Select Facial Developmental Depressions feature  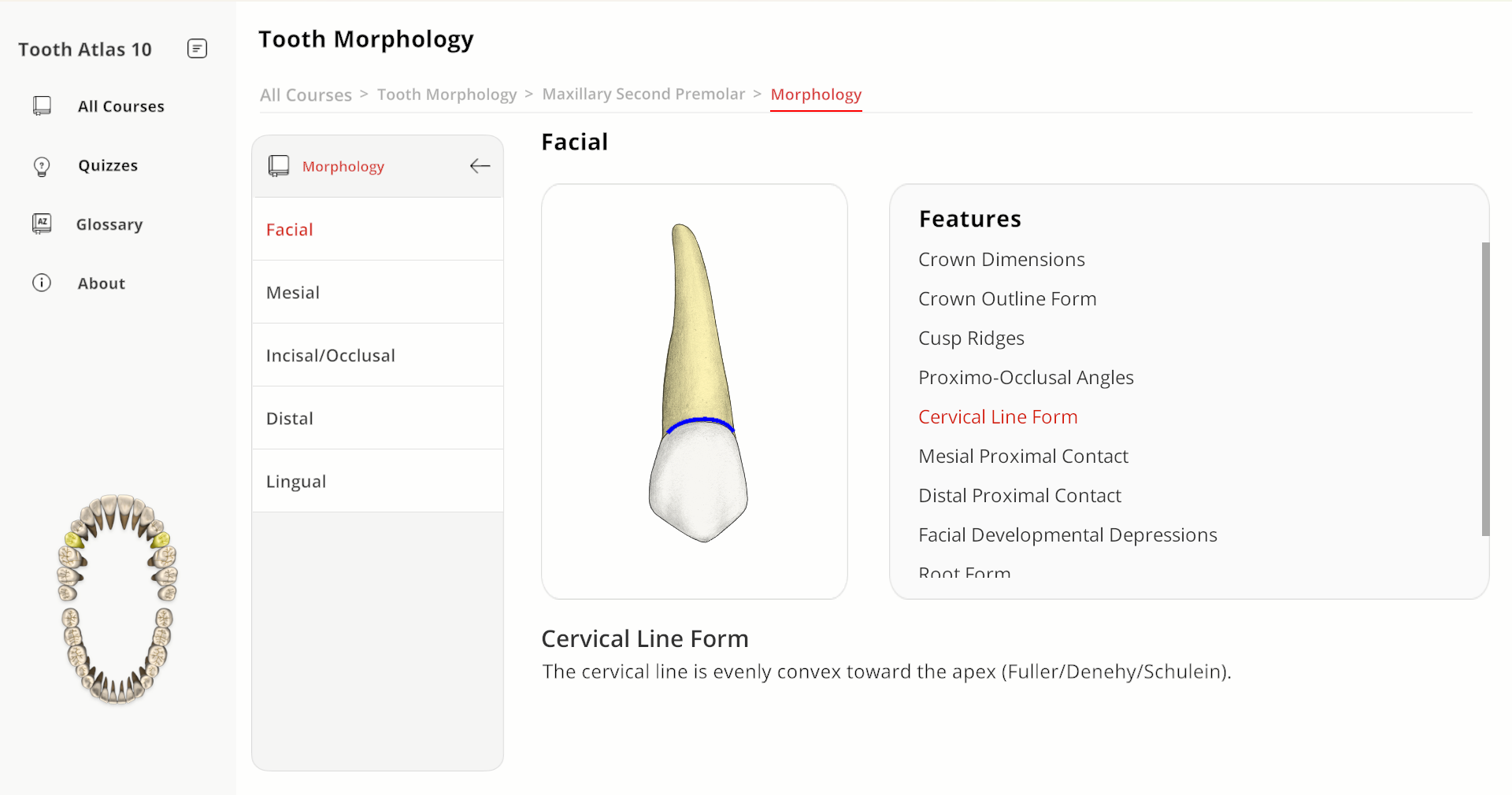(x=1067, y=535)
